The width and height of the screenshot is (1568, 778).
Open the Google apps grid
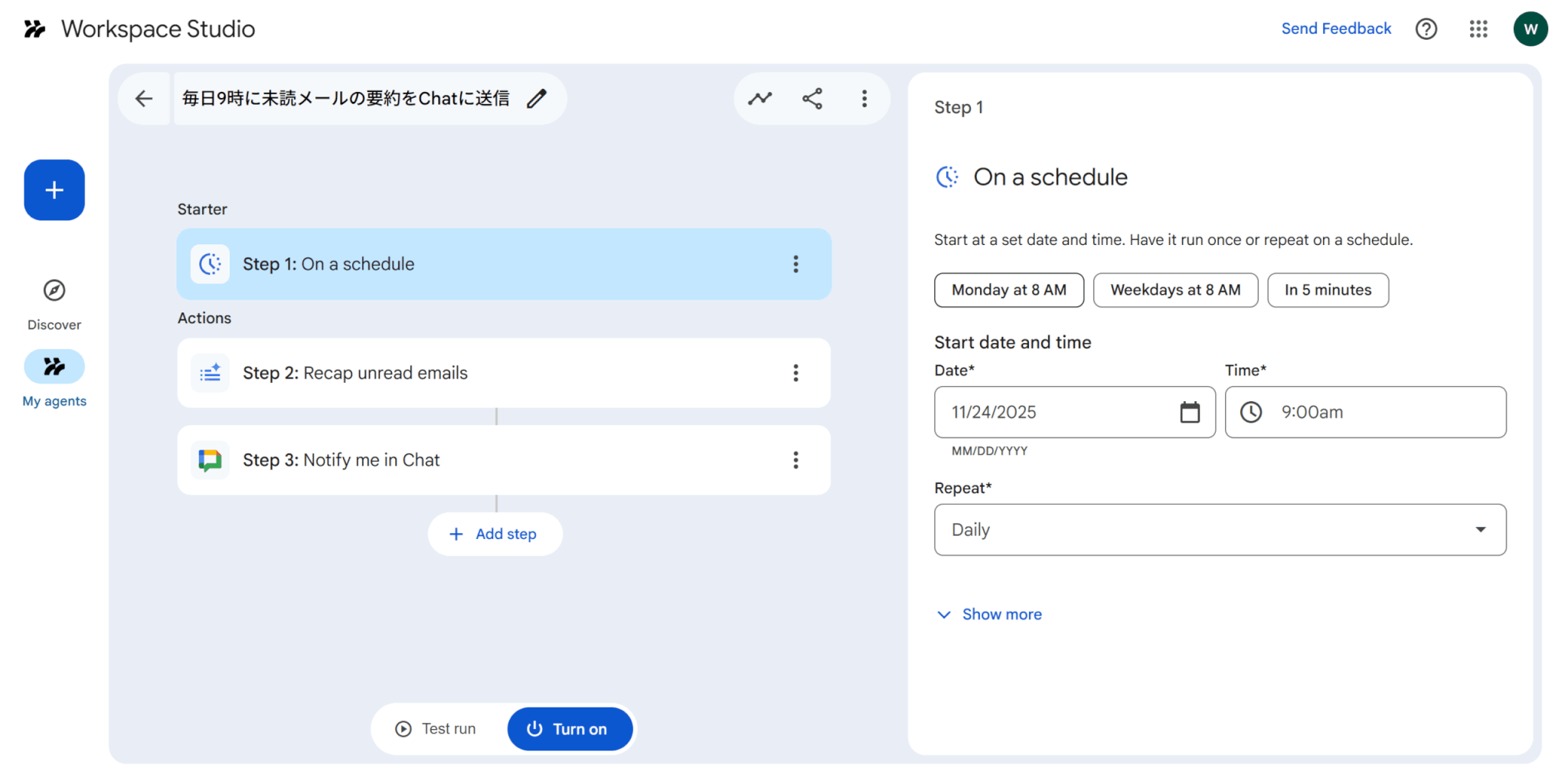(x=1478, y=29)
